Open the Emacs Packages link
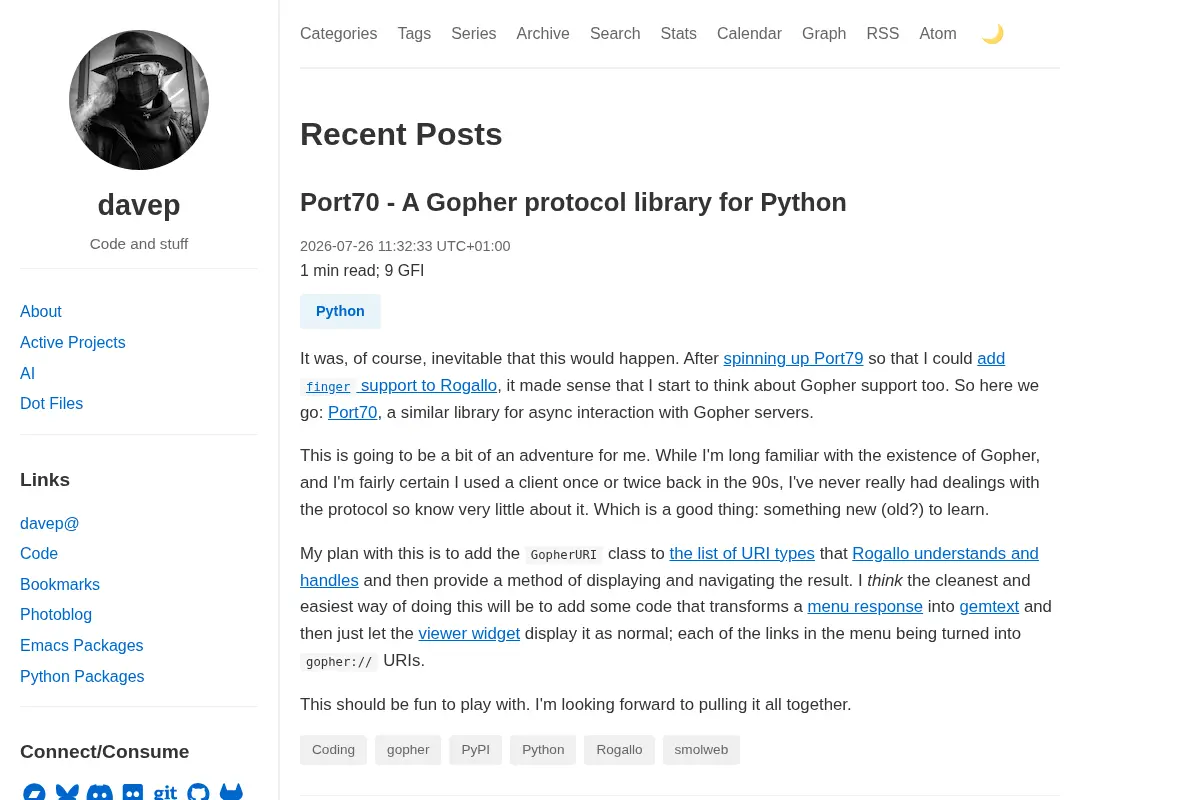 pos(82,646)
